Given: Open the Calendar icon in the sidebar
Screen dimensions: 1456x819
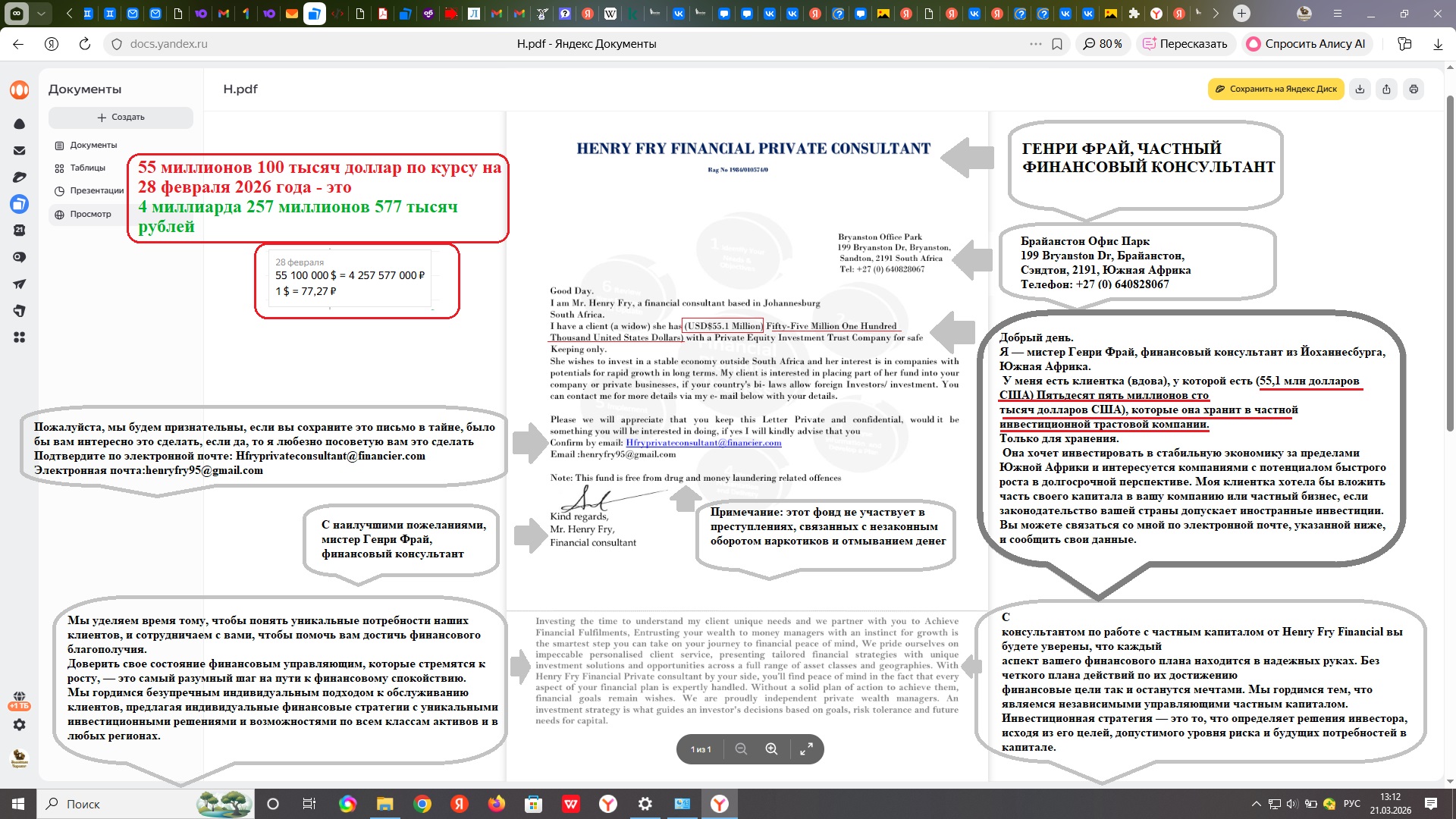Looking at the screenshot, I should tap(20, 230).
